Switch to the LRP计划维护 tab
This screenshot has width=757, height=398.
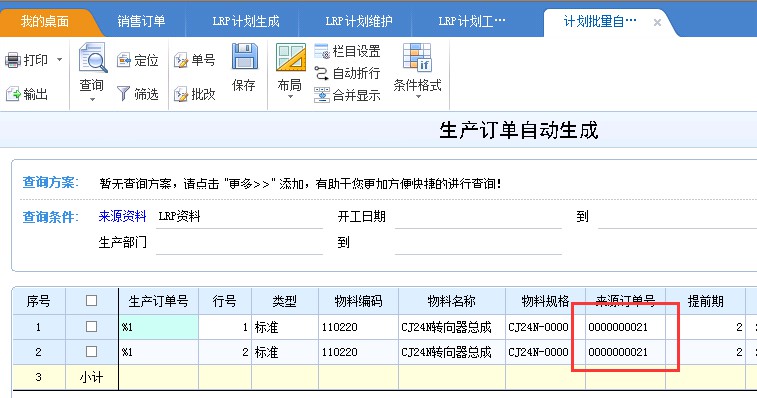pyautogui.click(x=359, y=21)
